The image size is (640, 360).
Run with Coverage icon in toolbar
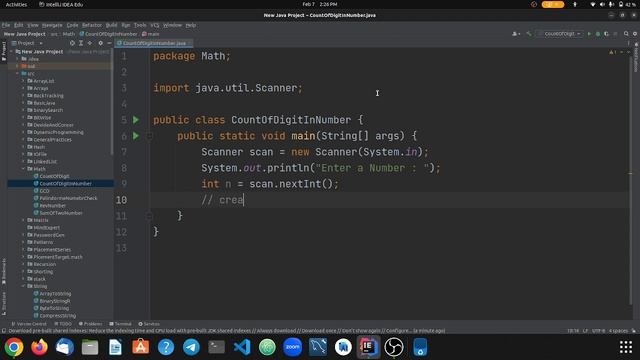pyautogui.click(x=607, y=34)
